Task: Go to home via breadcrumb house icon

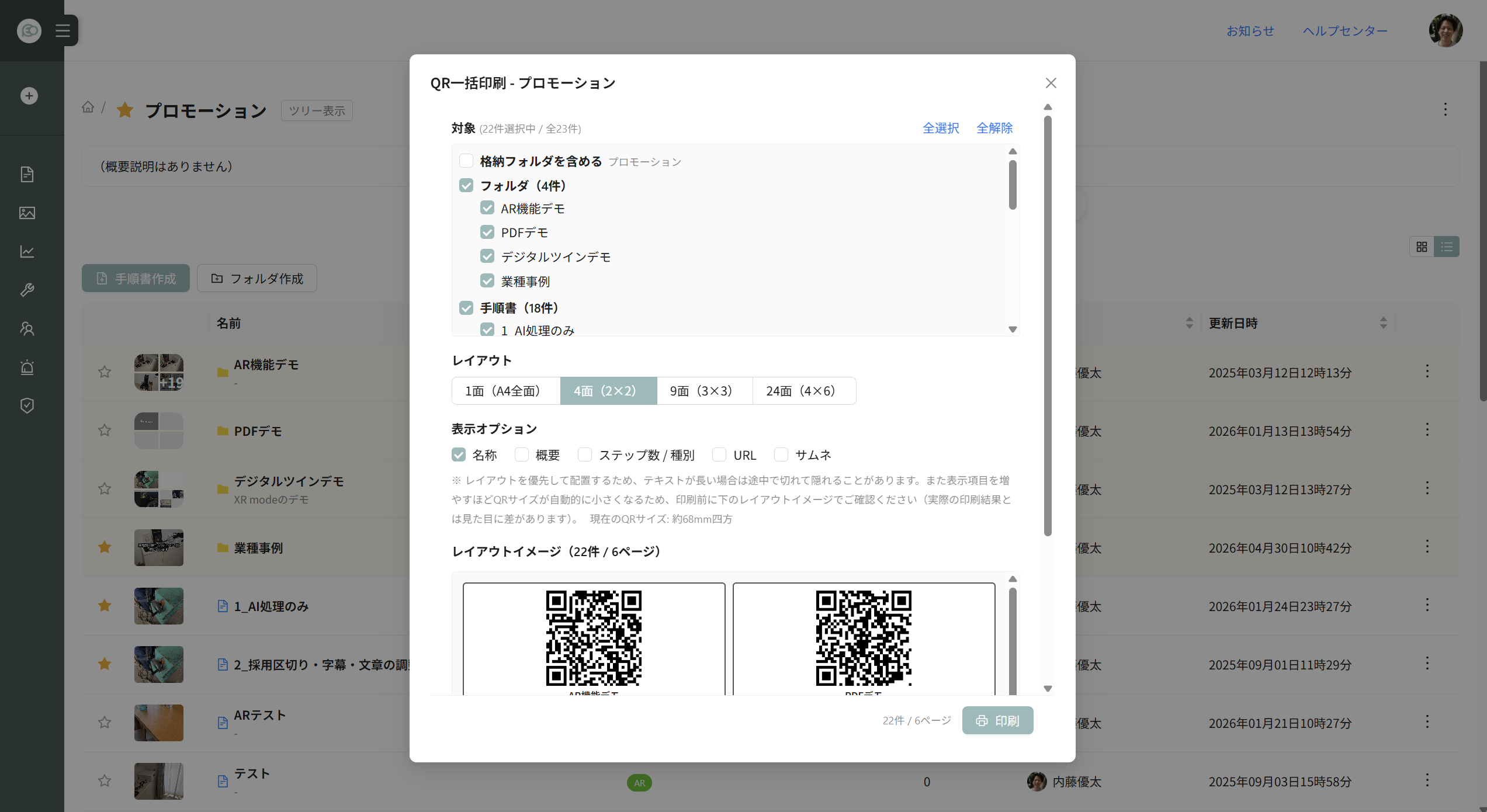Action: 88,107
